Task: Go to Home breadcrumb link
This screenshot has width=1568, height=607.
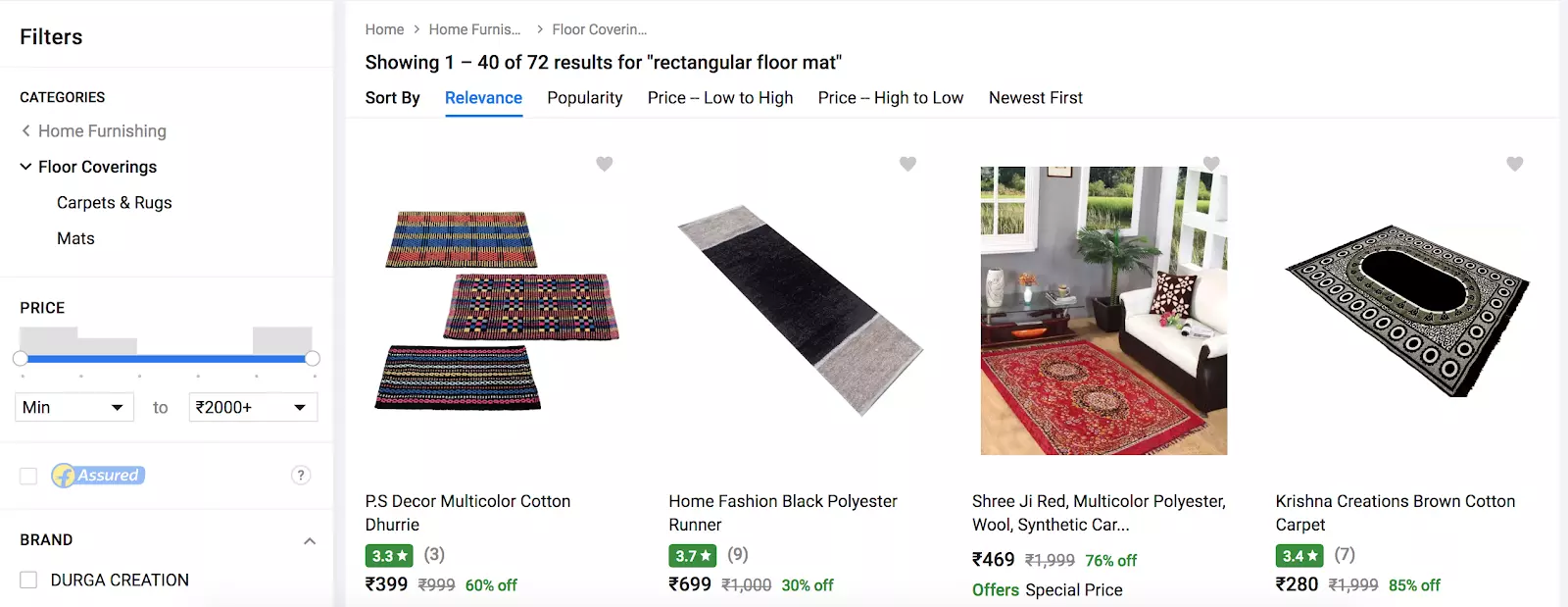Action: pyautogui.click(x=384, y=29)
